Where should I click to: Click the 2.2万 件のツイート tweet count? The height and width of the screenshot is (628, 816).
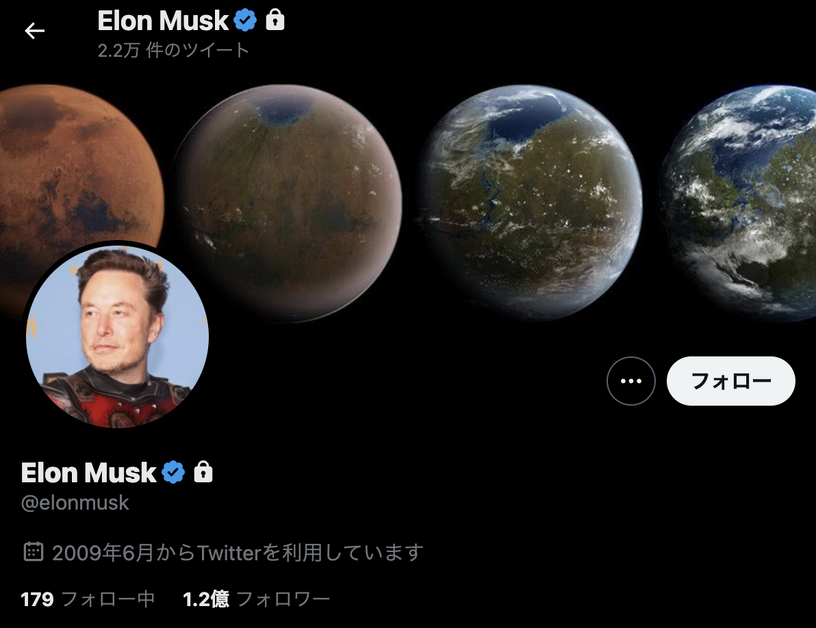click(173, 50)
